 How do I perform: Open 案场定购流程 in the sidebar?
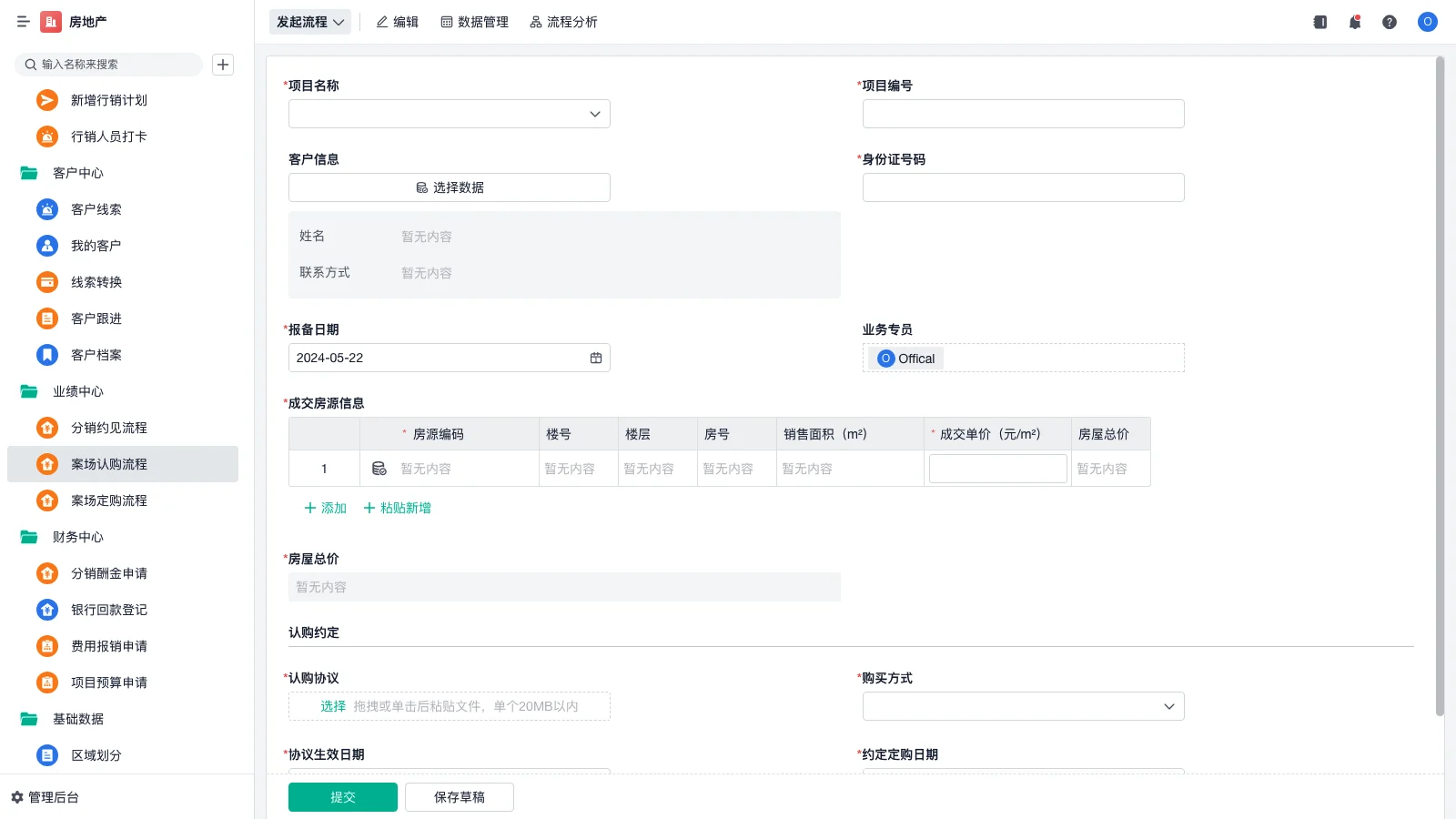coord(108,500)
